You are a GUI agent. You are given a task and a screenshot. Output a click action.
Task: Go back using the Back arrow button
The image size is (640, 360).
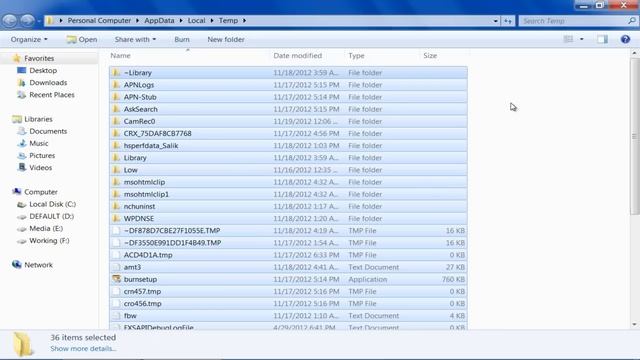click(9, 20)
